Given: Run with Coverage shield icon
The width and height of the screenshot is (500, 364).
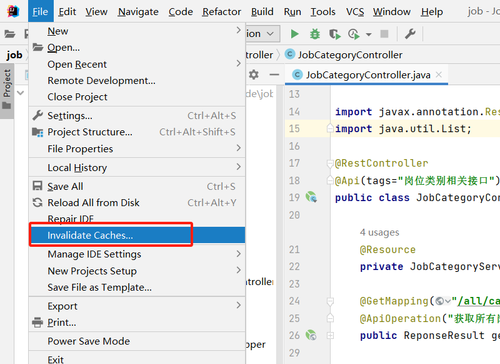Looking at the screenshot, I should pyautogui.click(x=334, y=34).
